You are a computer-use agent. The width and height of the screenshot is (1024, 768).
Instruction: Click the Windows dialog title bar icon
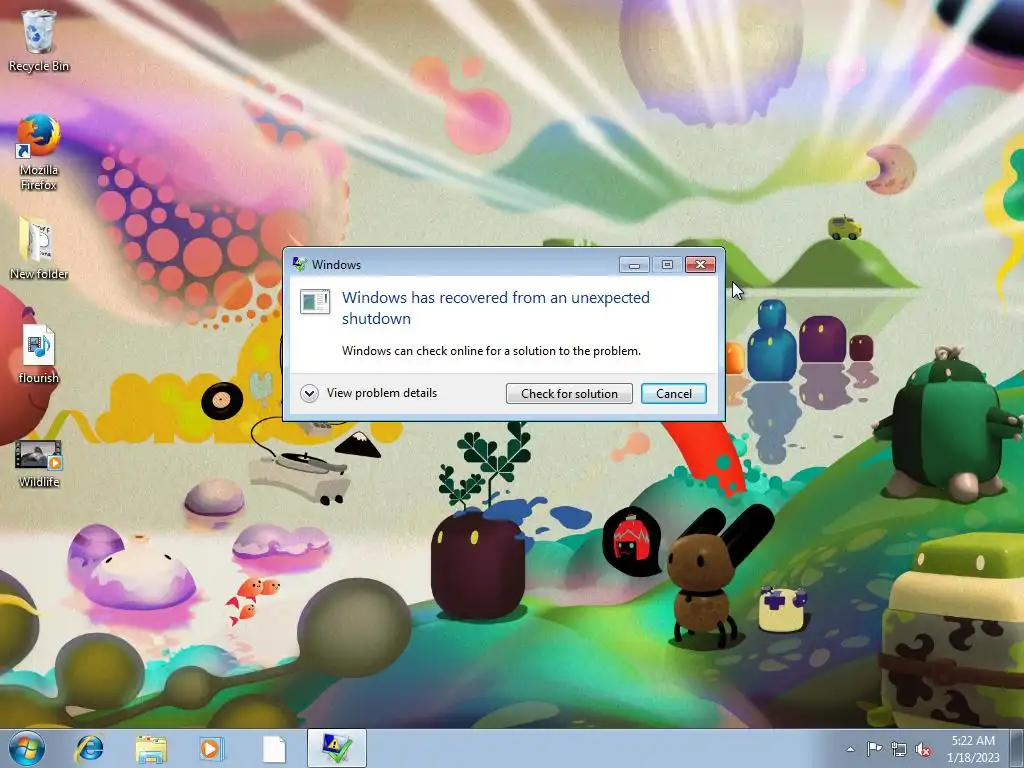[x=300, y=264]
